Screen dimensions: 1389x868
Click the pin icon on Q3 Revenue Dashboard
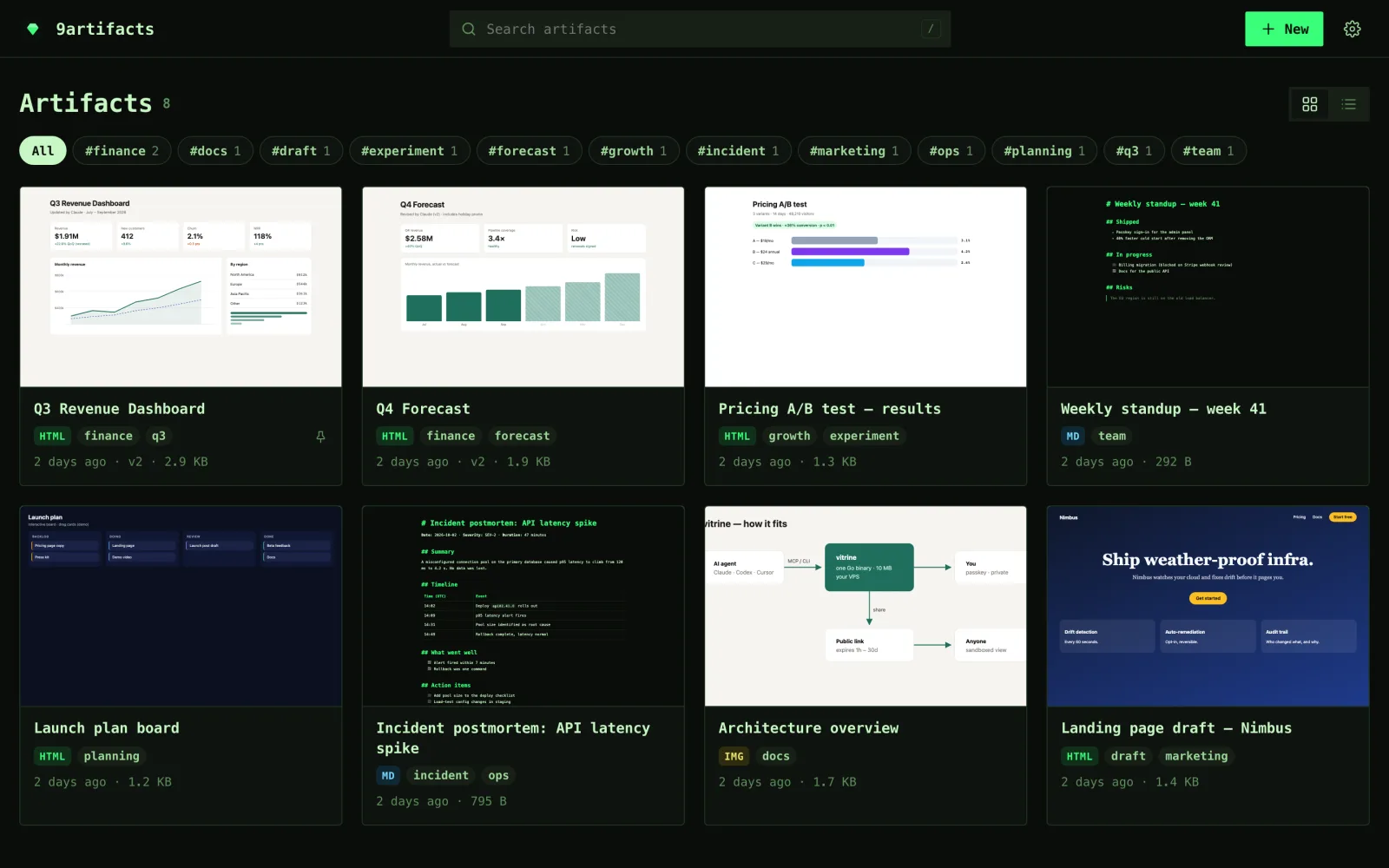pyautogui.click(x=320, y=437)
